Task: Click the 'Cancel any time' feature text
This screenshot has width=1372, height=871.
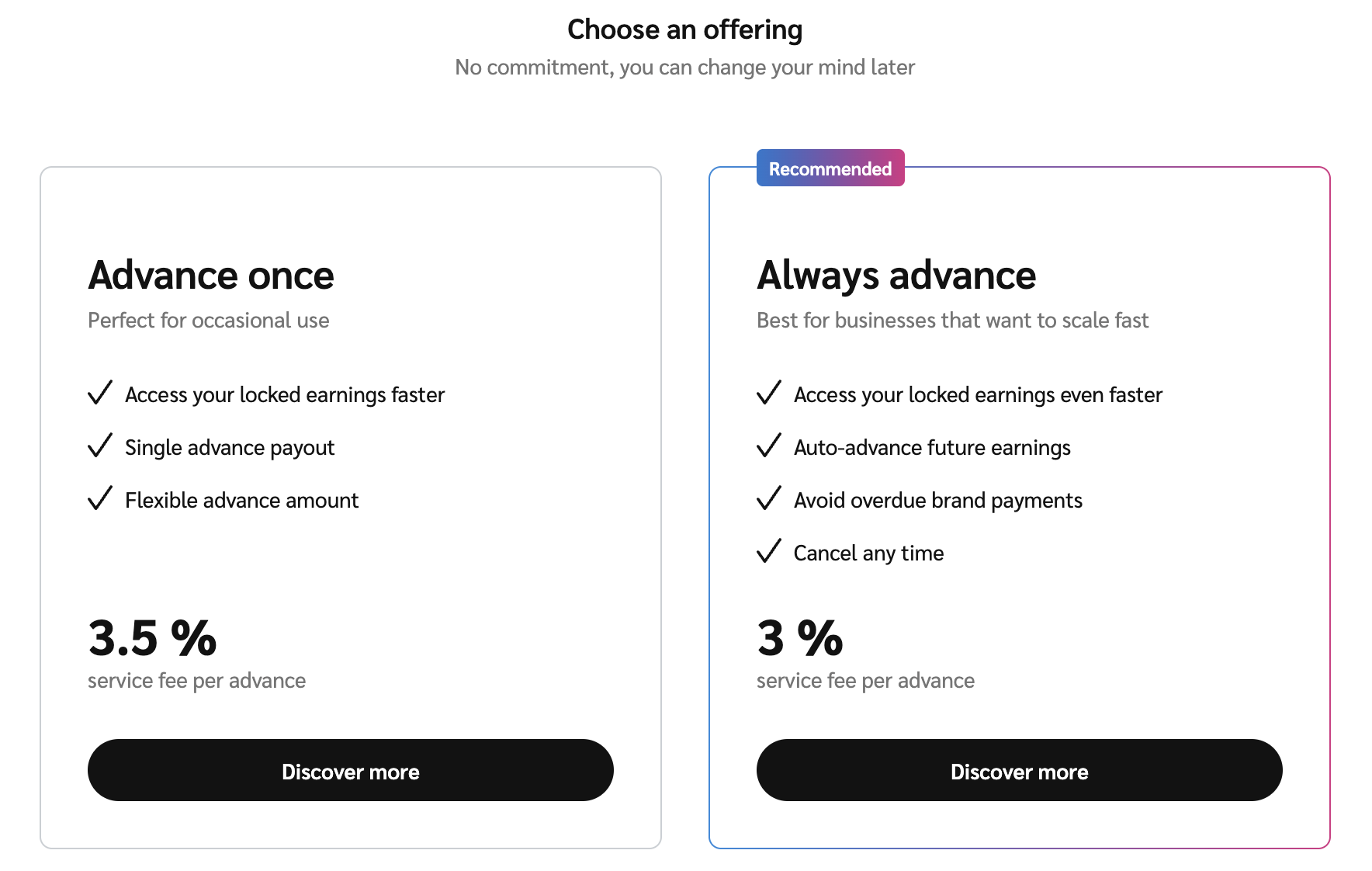Action: tap(868, 553)
